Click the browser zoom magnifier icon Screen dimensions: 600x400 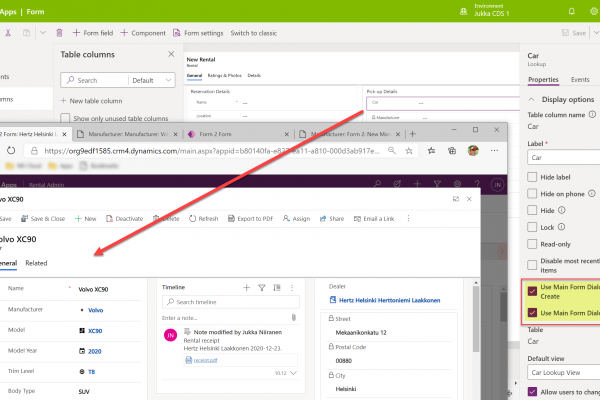coord(391,150)
